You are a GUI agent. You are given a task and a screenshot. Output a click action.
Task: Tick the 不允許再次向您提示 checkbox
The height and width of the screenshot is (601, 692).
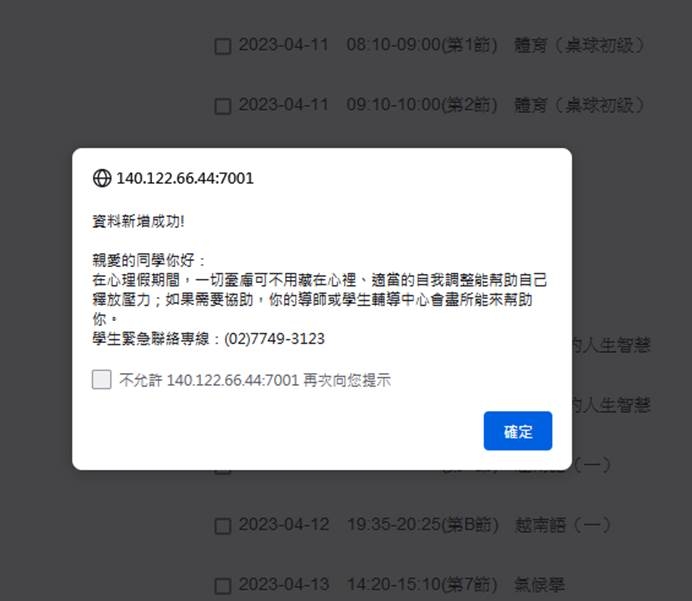point(102,379)
